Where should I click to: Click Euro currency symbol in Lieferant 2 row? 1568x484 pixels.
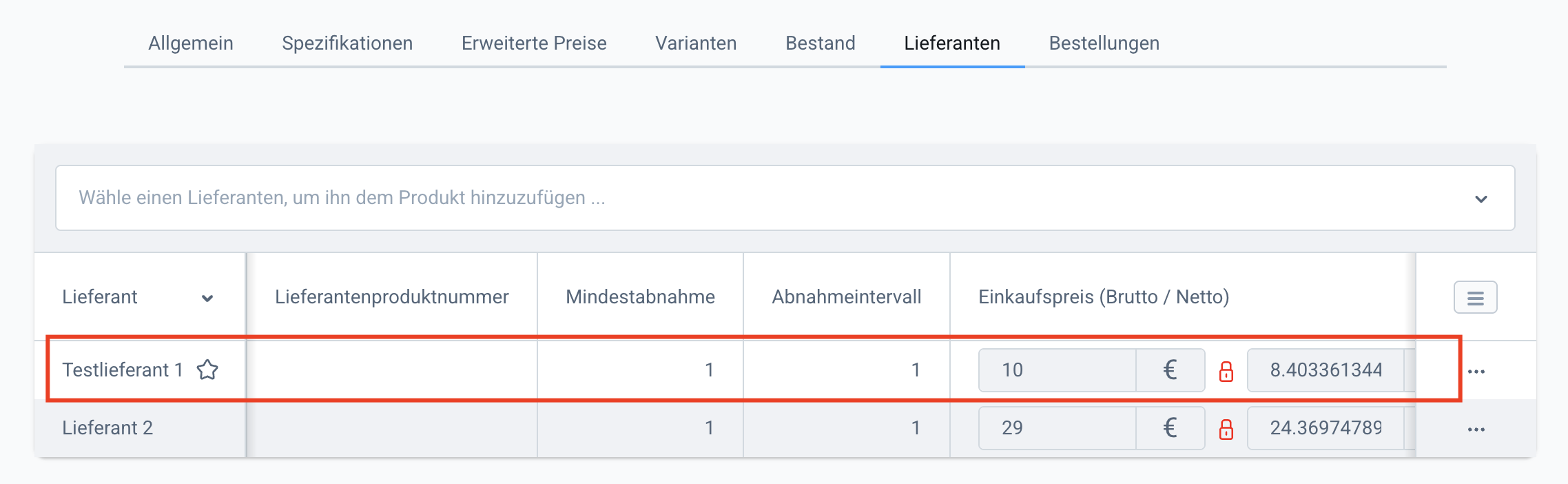tap(1170, 428)
